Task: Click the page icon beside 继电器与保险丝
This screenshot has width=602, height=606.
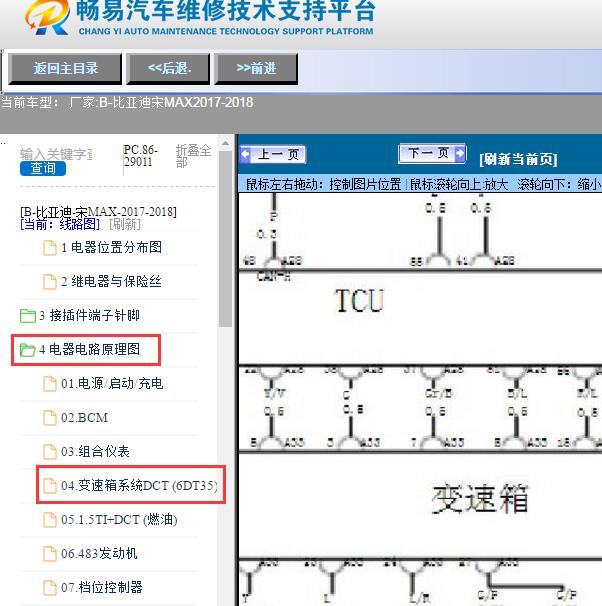Action: 49,282
